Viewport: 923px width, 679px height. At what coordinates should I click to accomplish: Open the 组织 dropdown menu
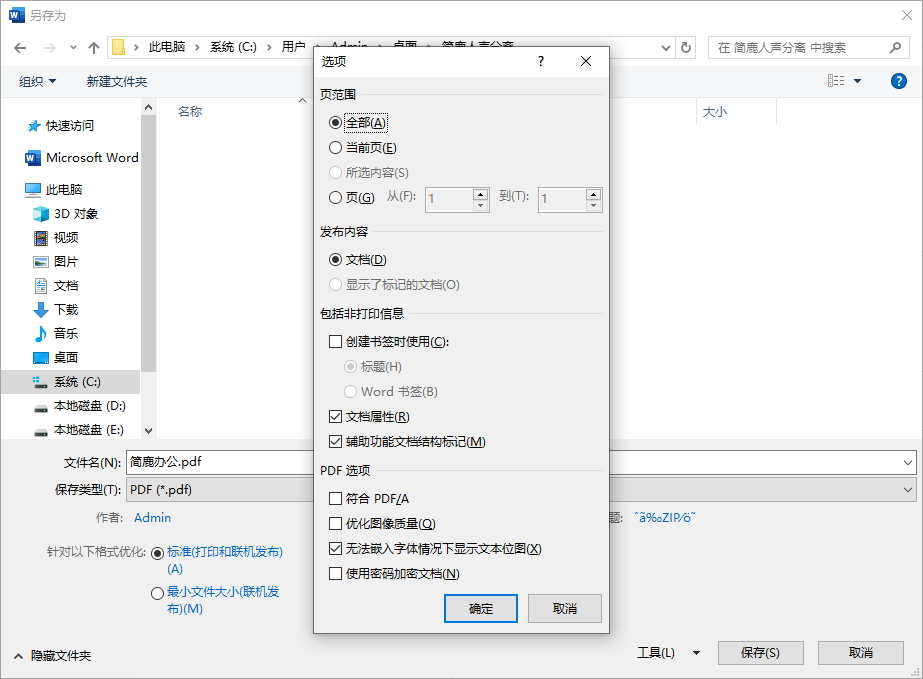[34, 81]
